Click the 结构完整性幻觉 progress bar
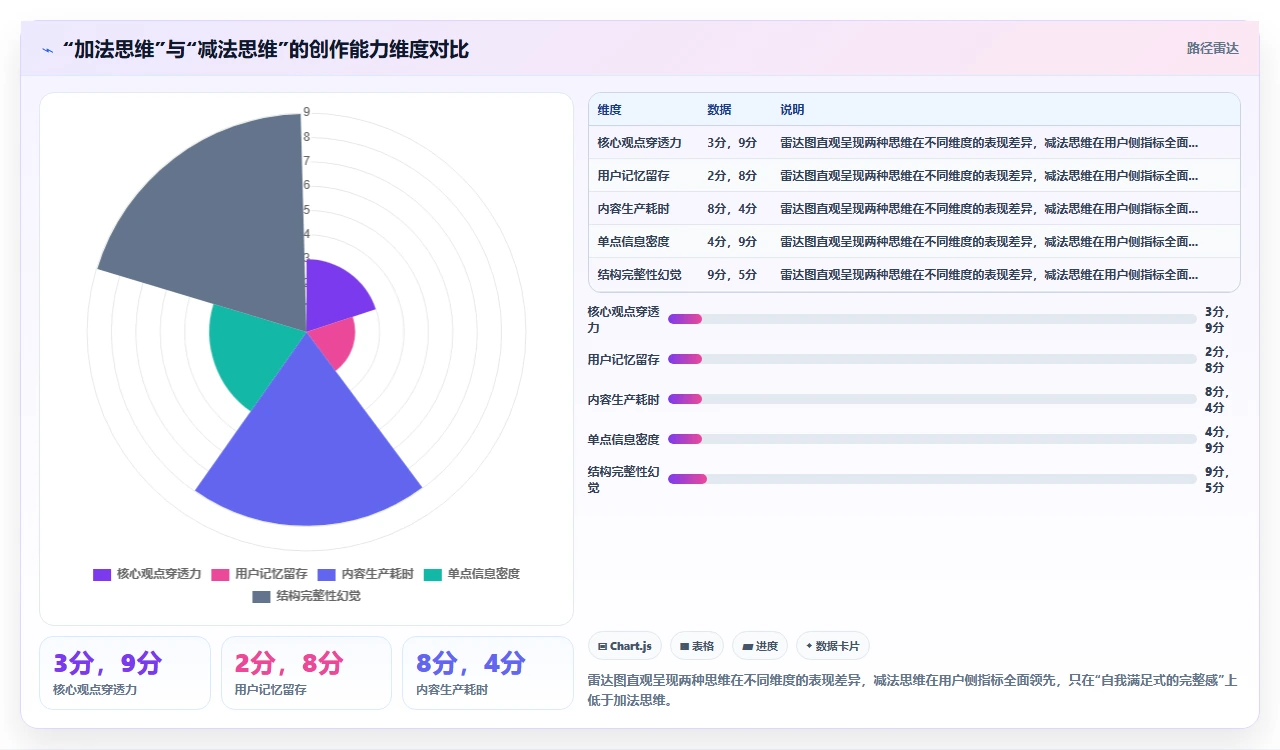 click(x=932, y=479)
